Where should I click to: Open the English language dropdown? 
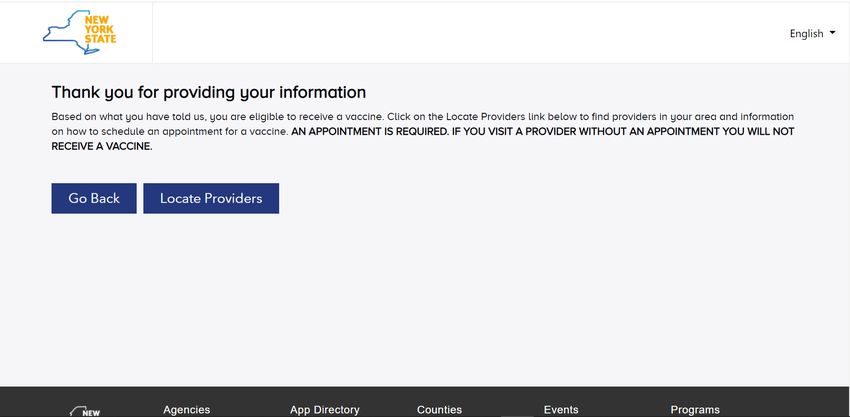(812, 34)
